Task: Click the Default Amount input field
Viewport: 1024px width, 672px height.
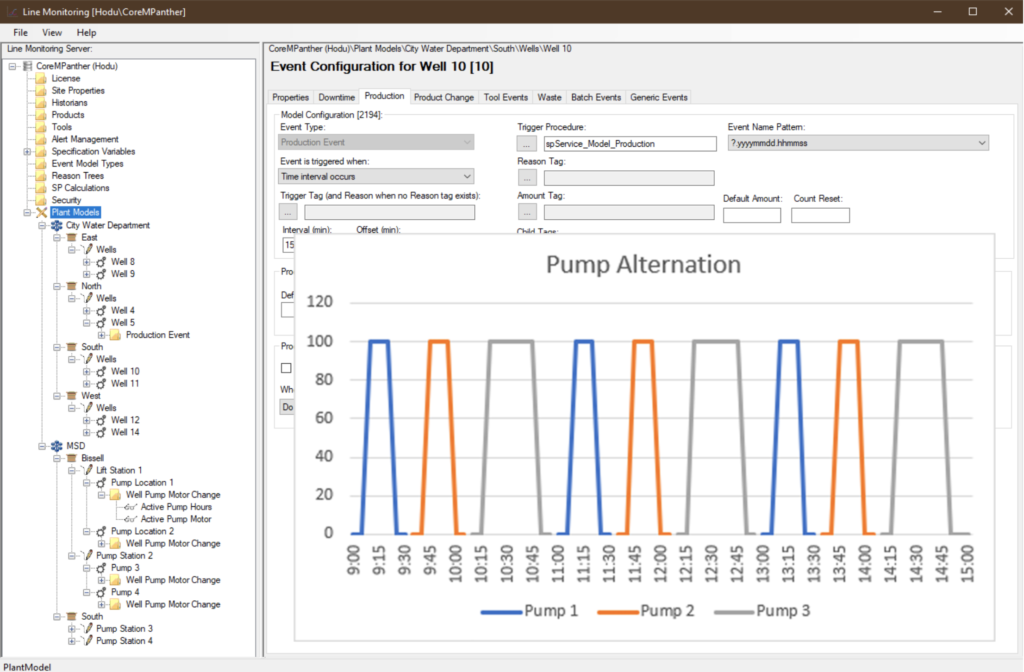Action: point(752,216)
